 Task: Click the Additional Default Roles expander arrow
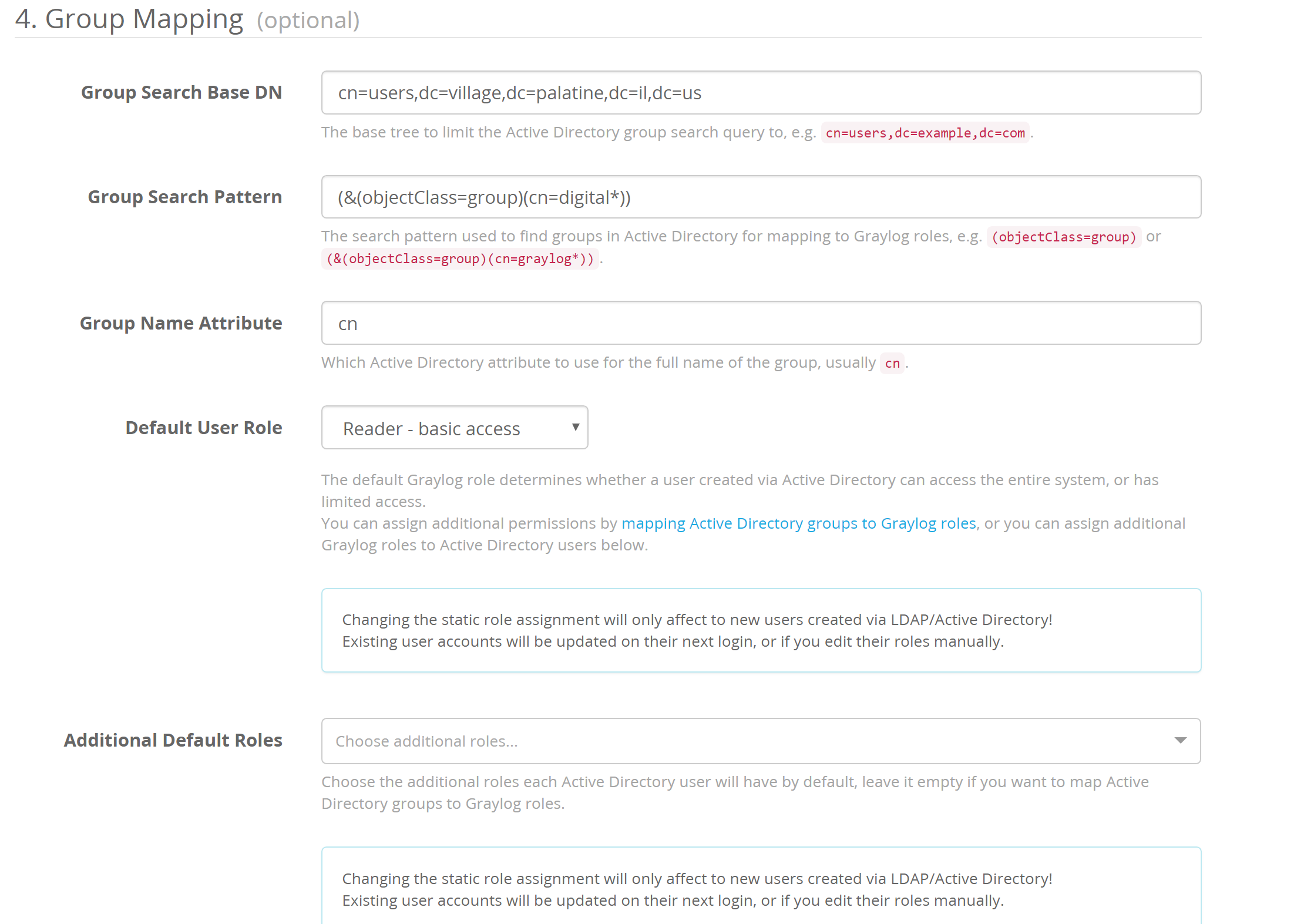[1181, 741]
